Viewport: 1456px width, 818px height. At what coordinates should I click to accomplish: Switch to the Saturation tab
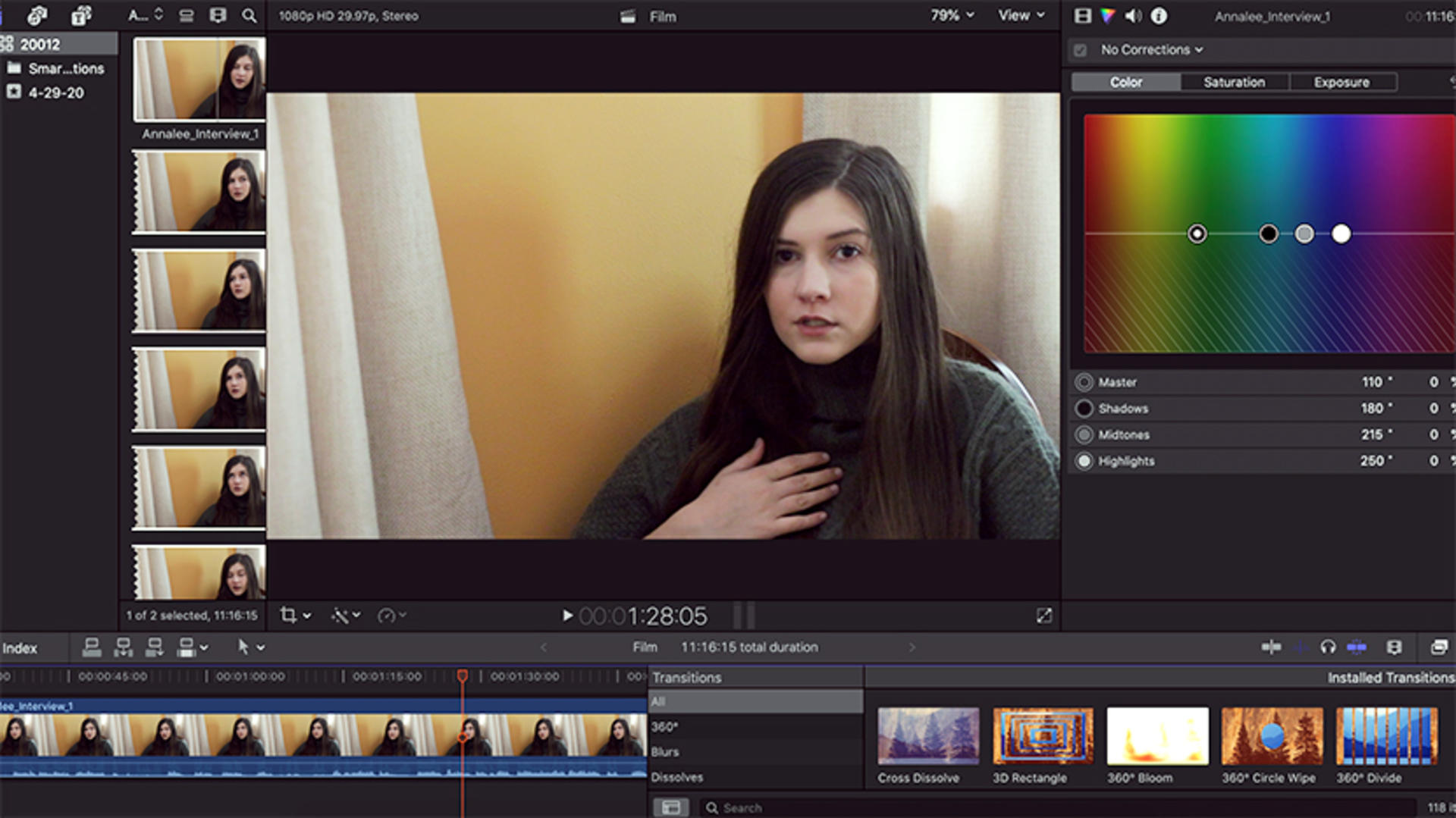click(x=1235, y=82)
